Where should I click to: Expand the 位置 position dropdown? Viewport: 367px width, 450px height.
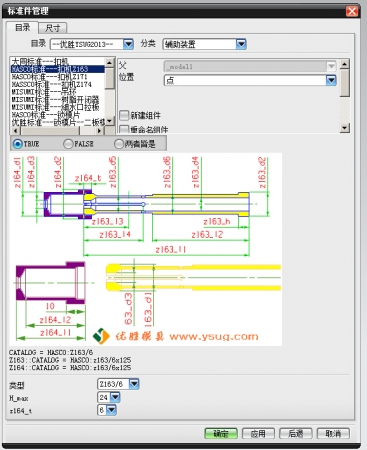click(x=331, y=80)
